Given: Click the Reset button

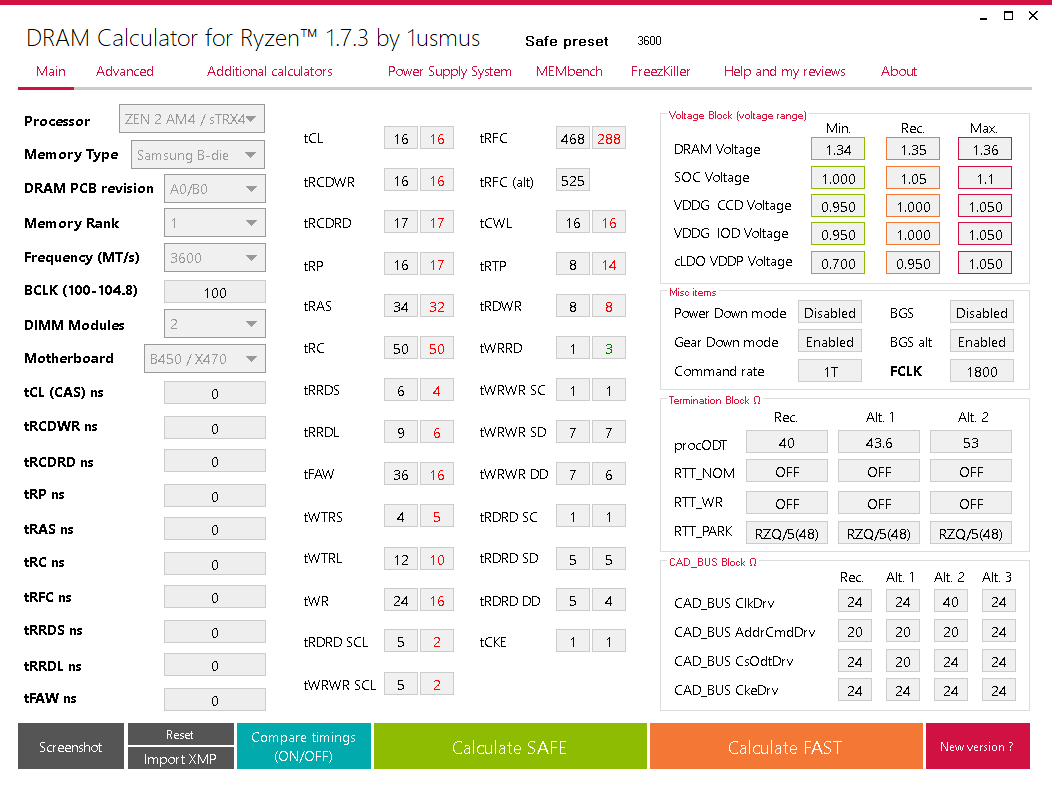Looking at the screenshot, I should click(180, 734).
